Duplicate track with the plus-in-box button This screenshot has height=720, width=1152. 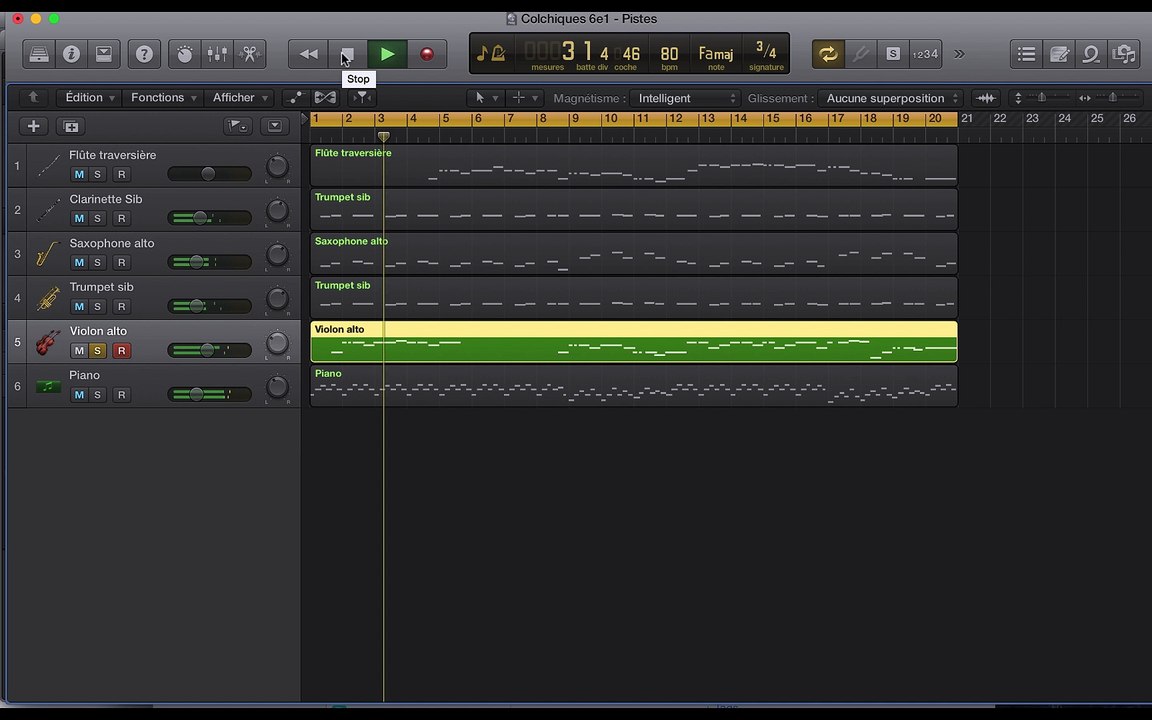[x=71, y=126]
